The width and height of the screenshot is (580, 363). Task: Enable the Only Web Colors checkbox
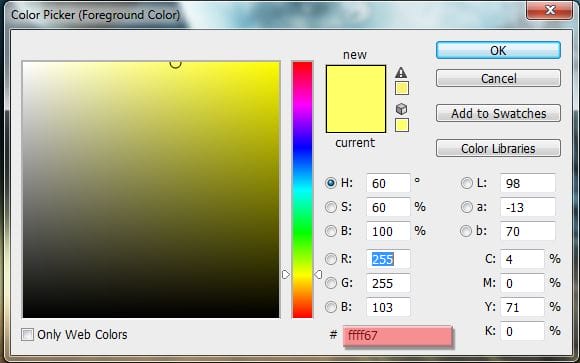(27, 335)
